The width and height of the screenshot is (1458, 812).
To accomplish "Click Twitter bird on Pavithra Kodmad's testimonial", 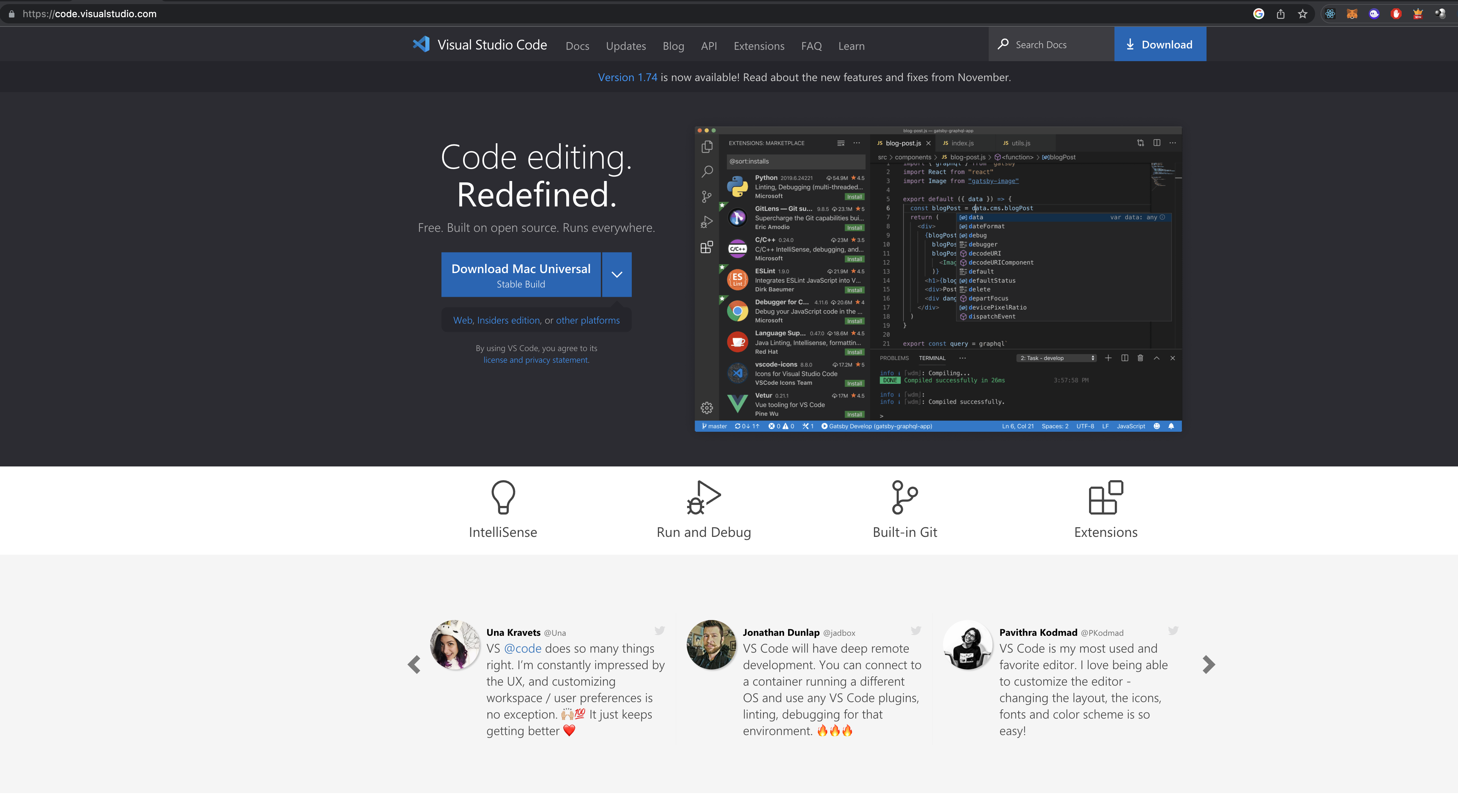I will coord(1173,630).
